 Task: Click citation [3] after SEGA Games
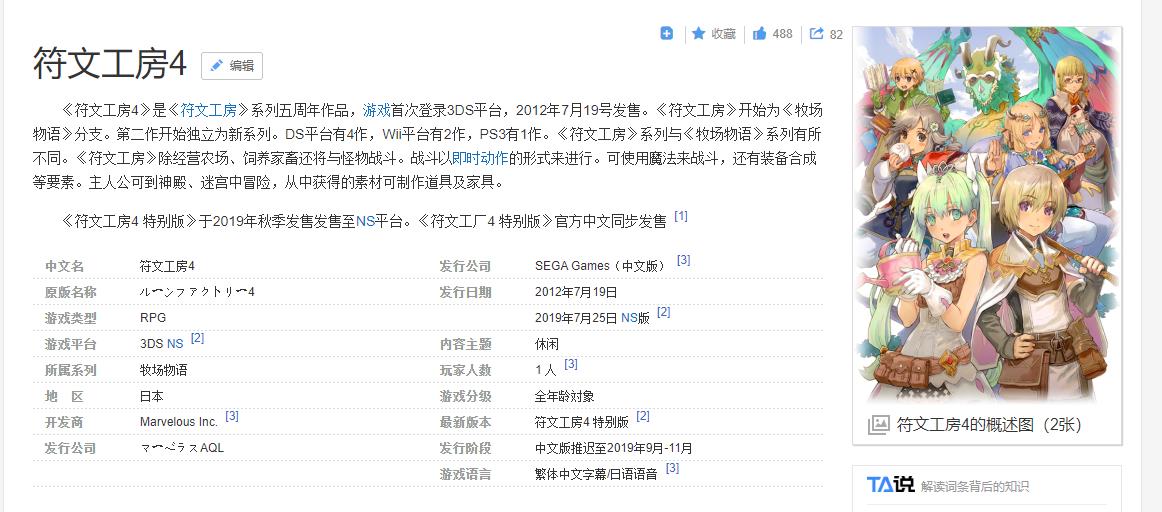tap(684, 261)
